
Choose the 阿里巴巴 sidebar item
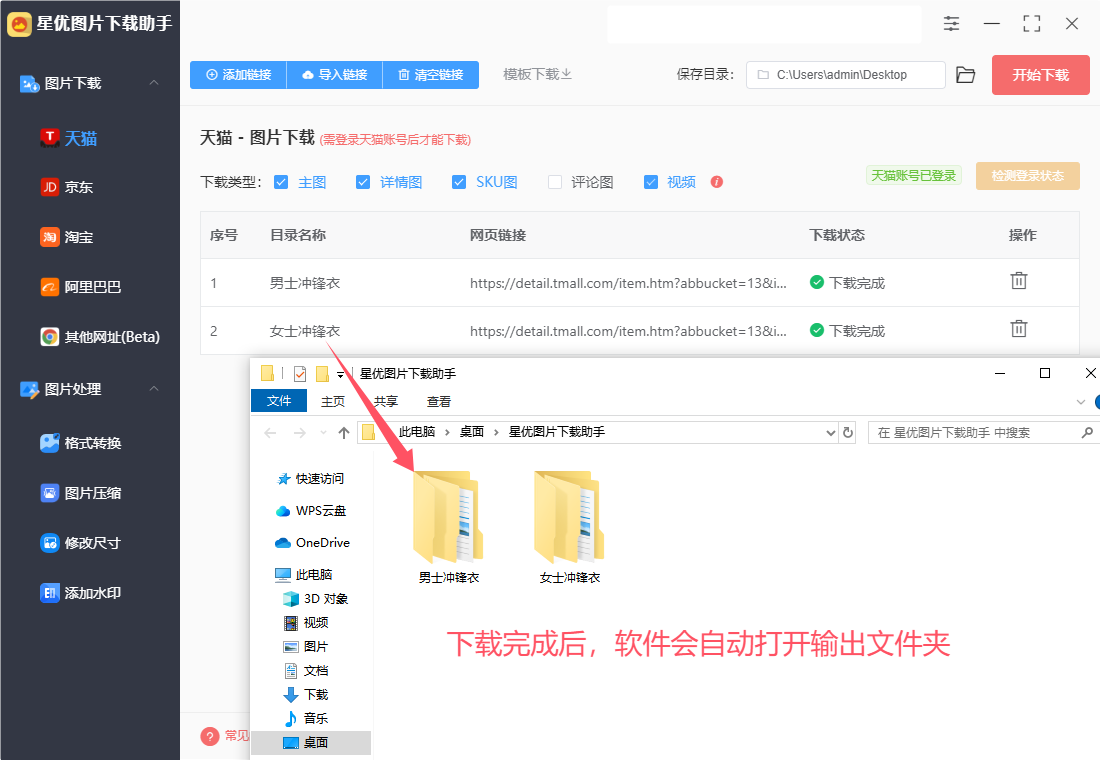click(x=81, y=287)
